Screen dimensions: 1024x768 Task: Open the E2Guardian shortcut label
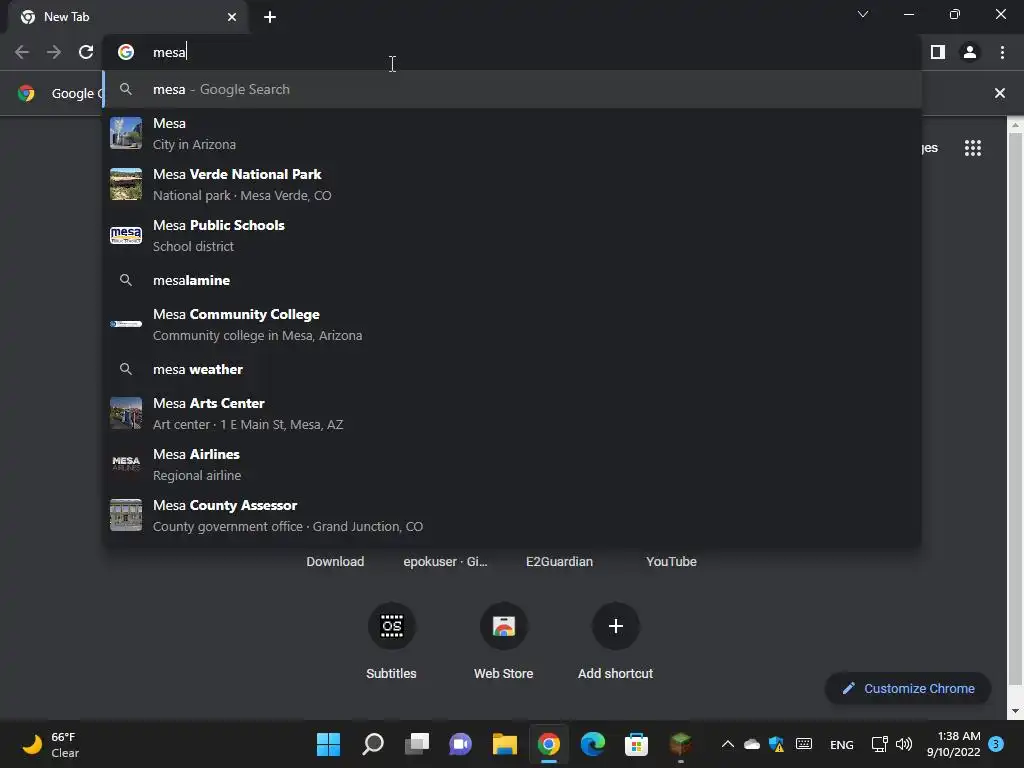[560, 562]
